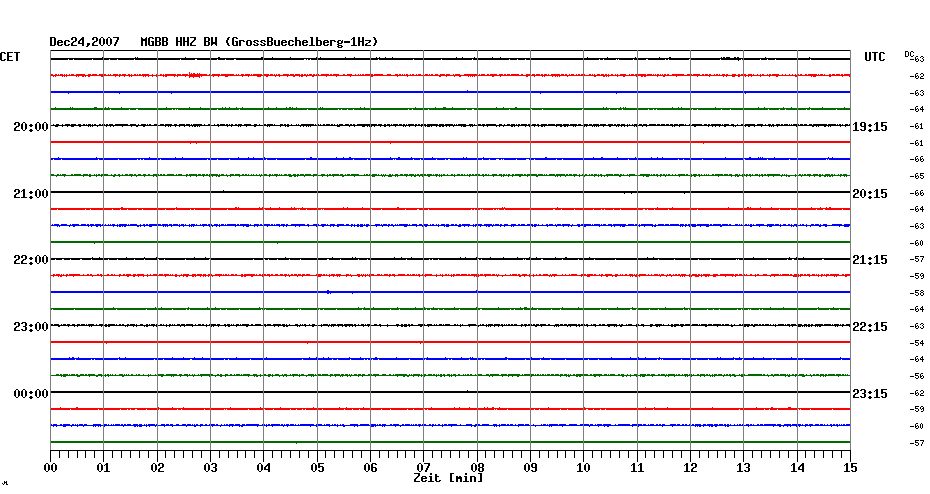Click the 19:15 UTC time label
The image size is (930, 494).
click(x=870, y=127)
